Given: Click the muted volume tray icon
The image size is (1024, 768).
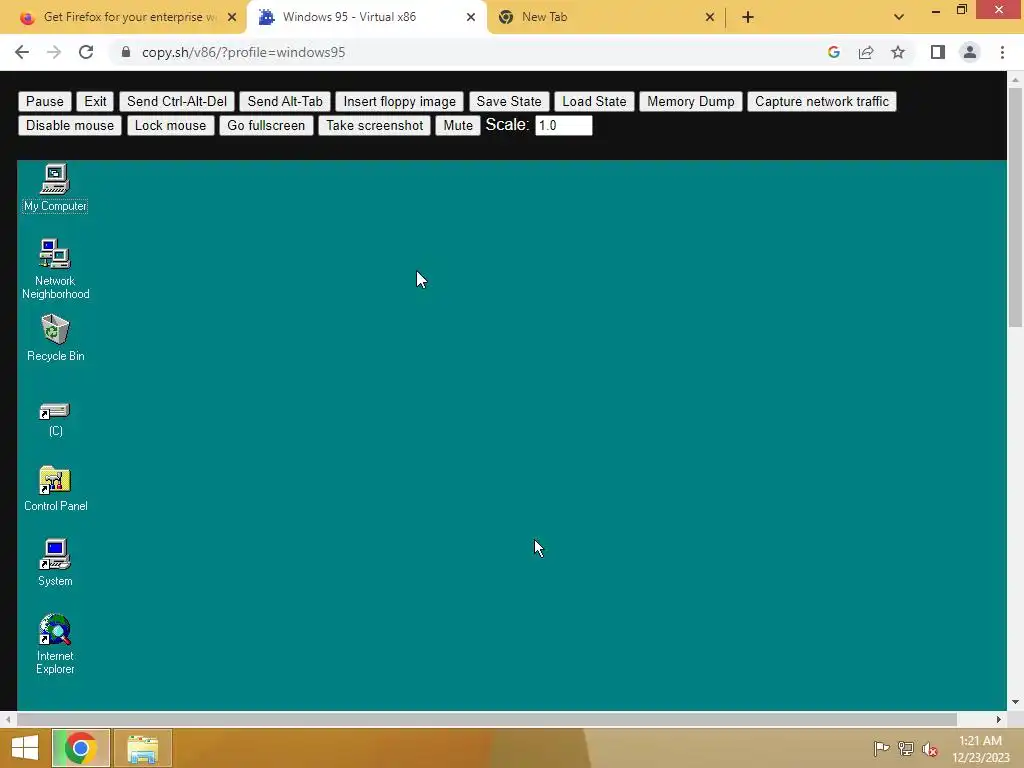Looking at the screenshot, I should coord(930,748).
